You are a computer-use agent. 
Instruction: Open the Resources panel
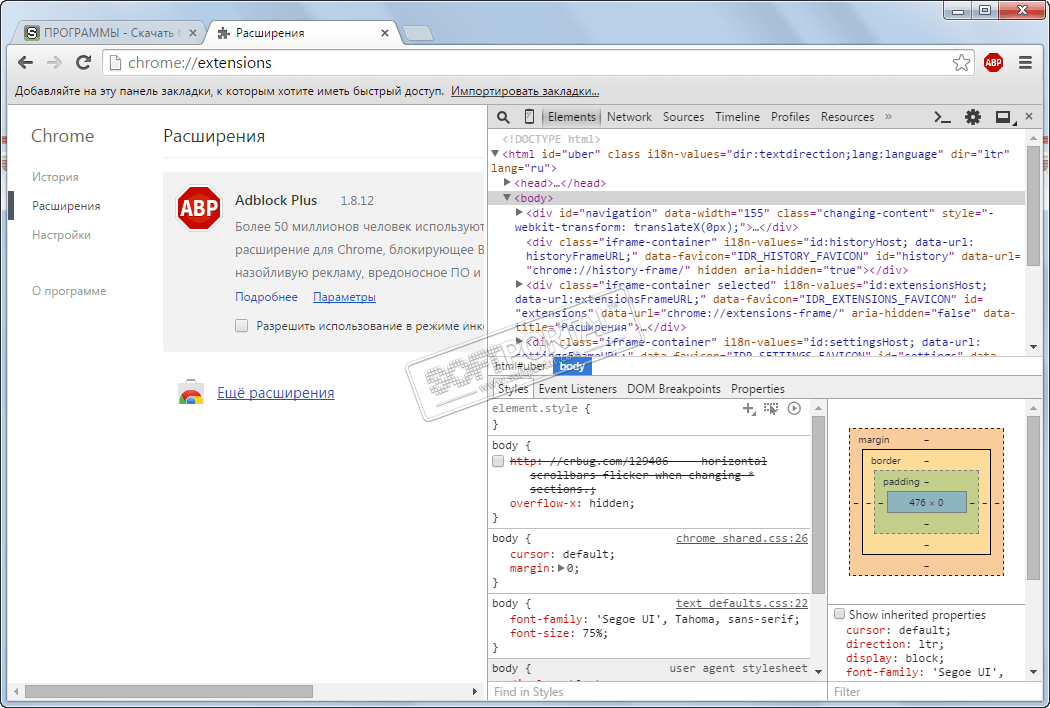(x=847, y=117)
